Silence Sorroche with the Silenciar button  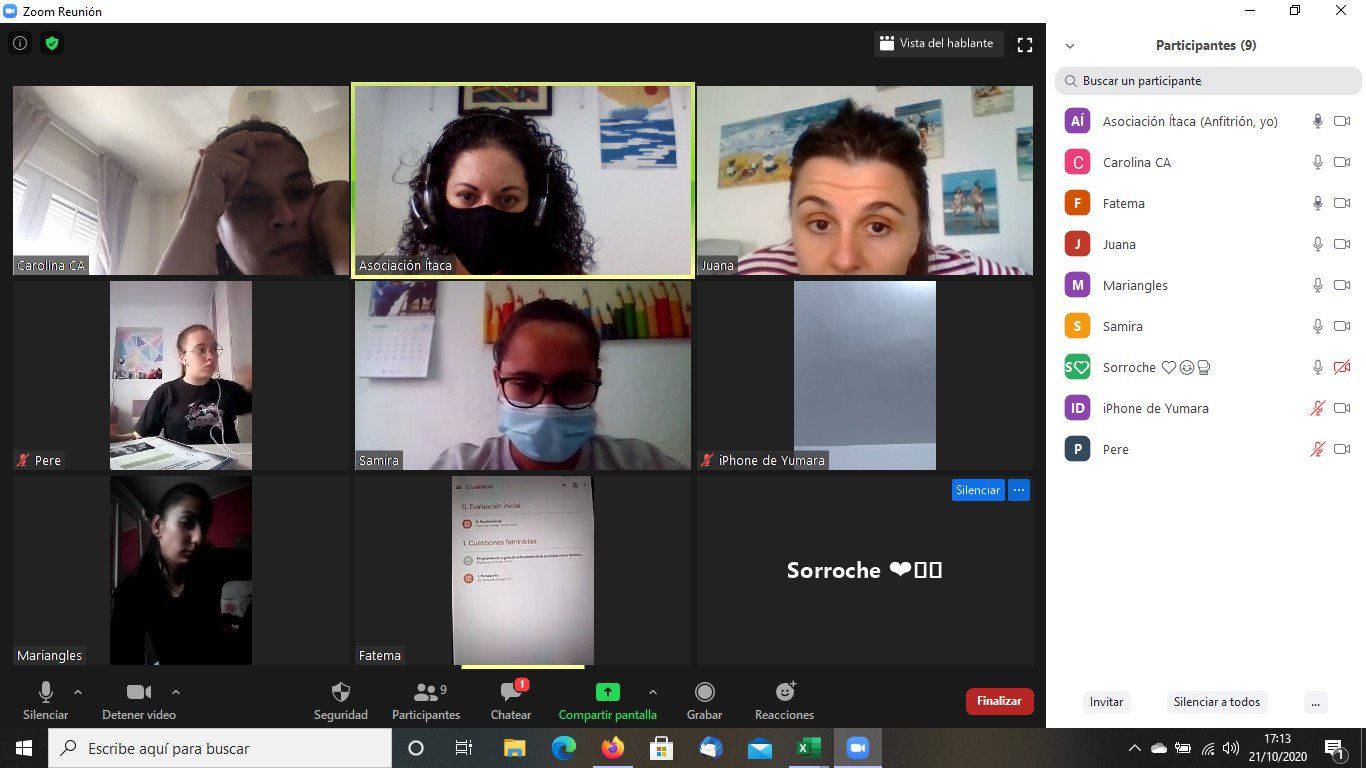(978, 490)
